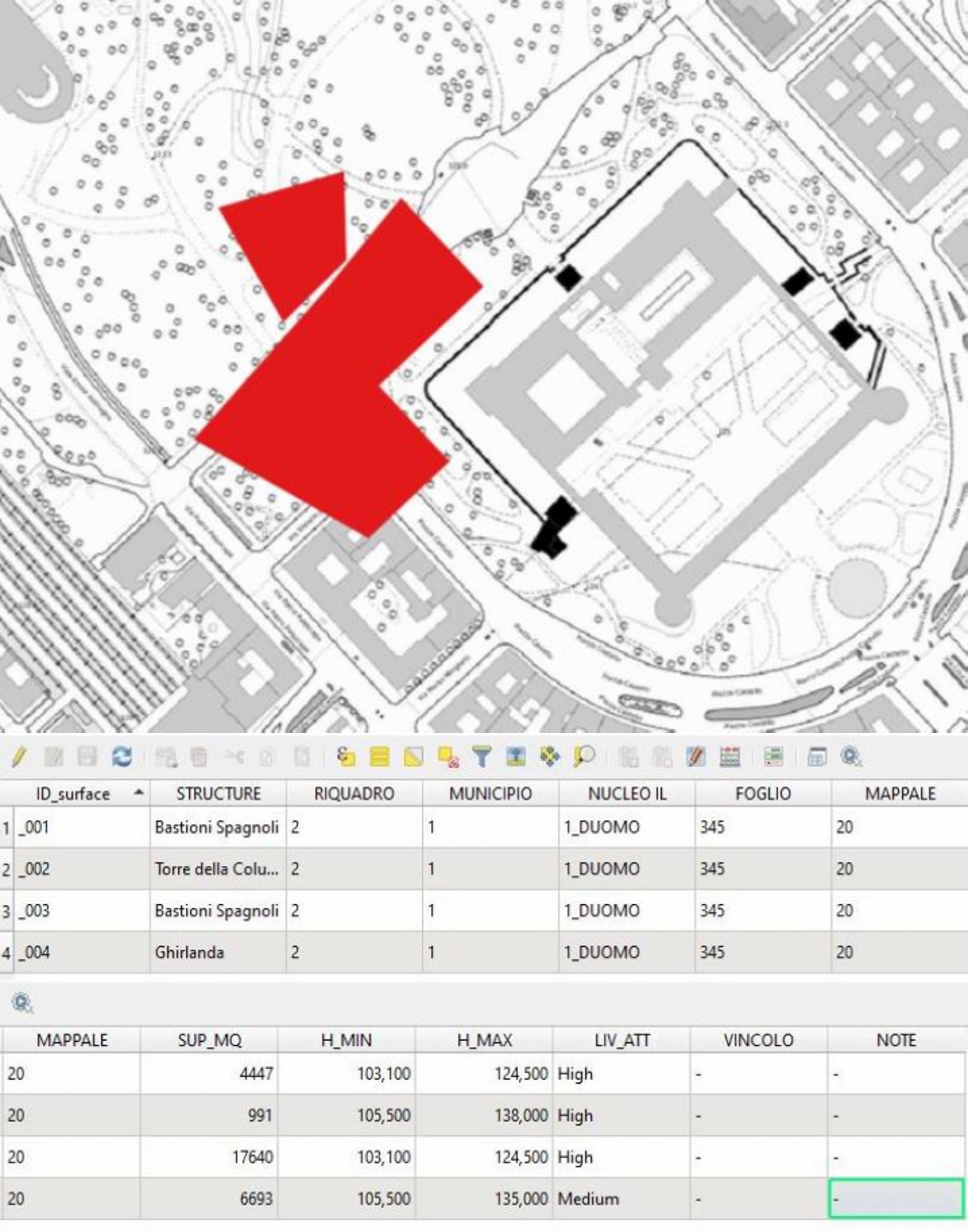The image size is (968, 1232).
Task: Click the SUP_MQ column header
Action: tap(209, 1040)
